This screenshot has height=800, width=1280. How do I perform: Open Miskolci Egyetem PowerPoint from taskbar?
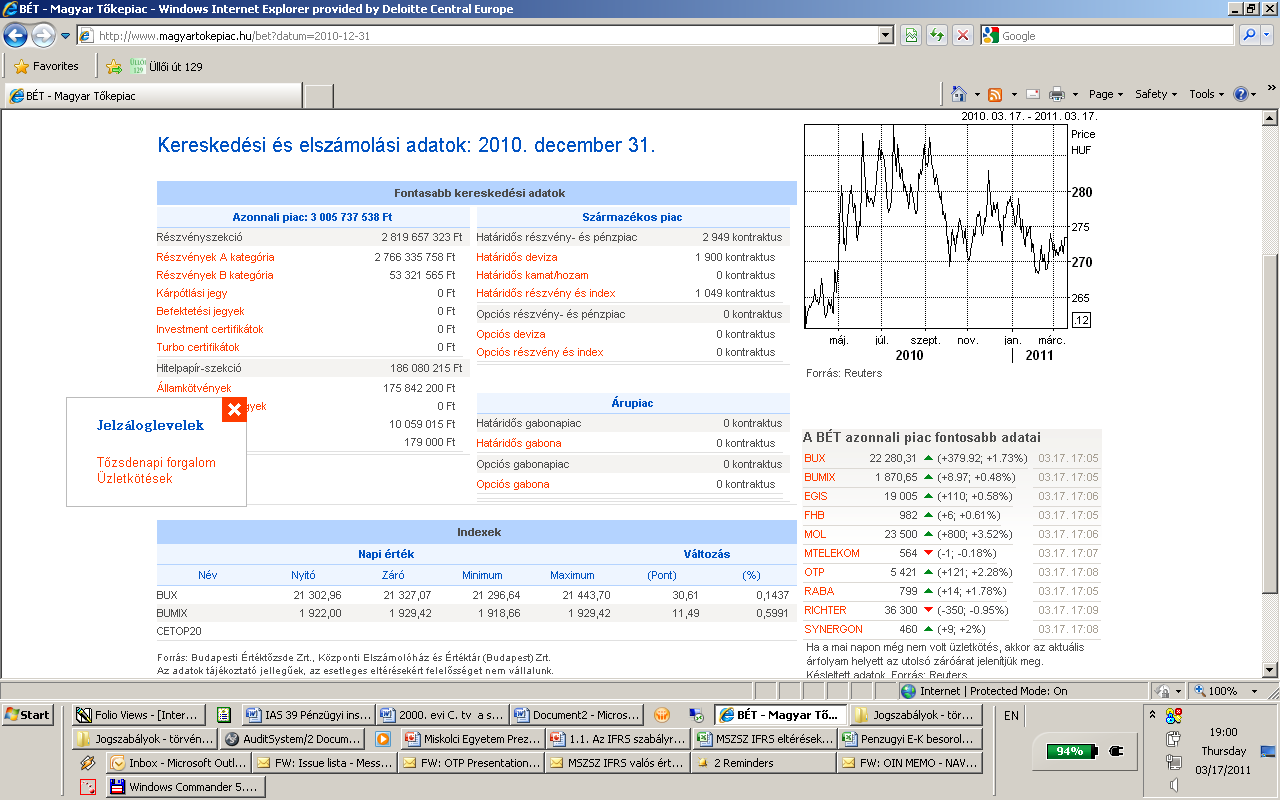pyautogui.click(x=472, y=739)
